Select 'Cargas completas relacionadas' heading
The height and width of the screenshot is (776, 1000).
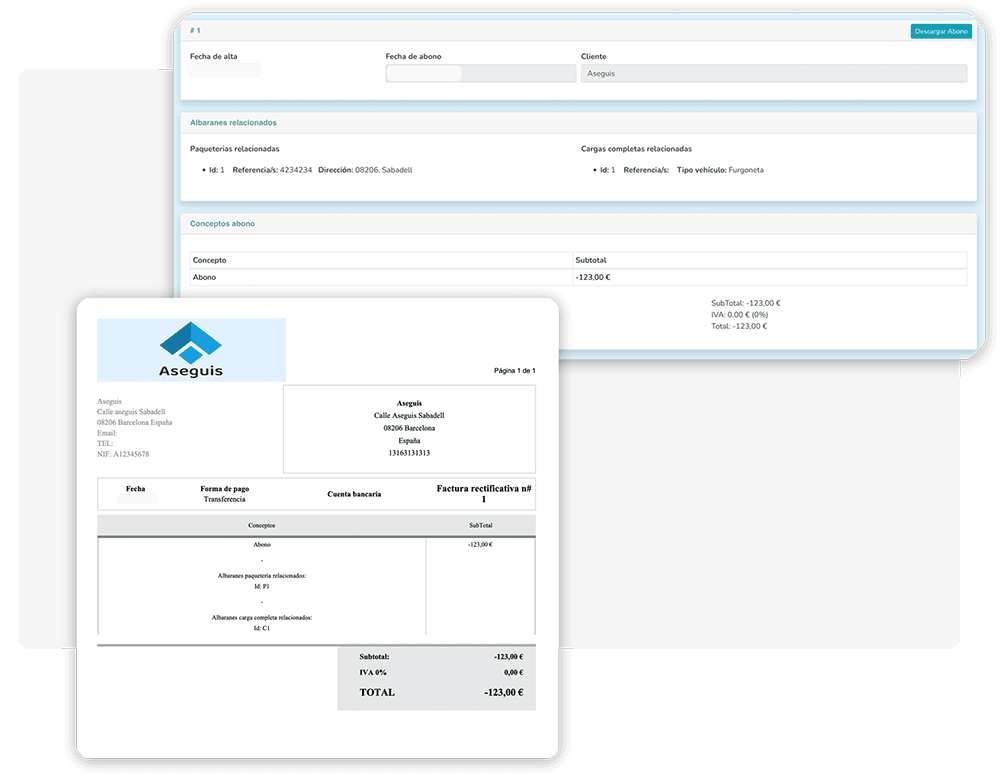(x=636, y=149)
